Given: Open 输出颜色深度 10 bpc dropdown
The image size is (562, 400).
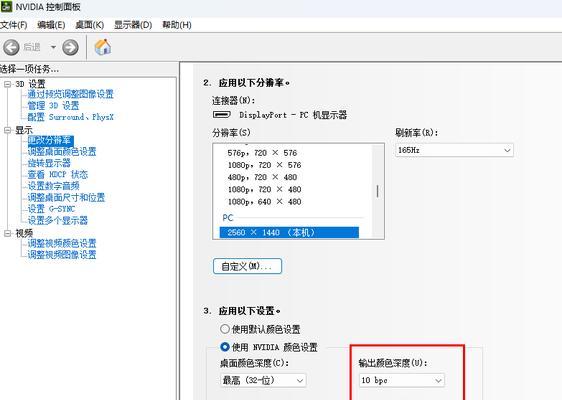Looking at the screenshot, I should coord(402,380).
